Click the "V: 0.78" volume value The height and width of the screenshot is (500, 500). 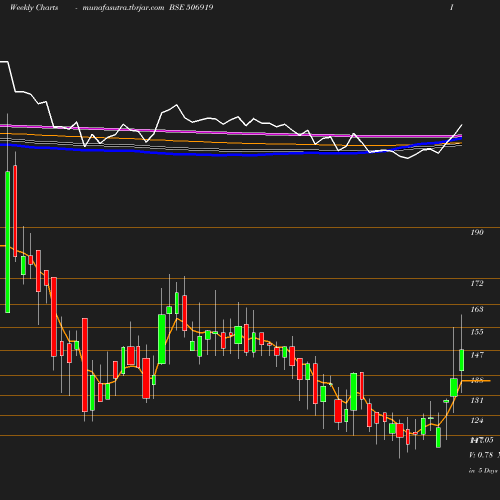point(481,455)
